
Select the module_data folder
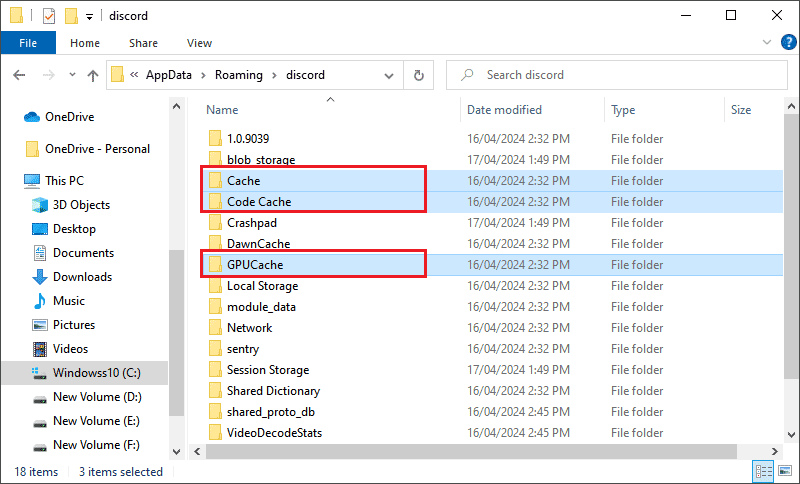click(261, 307)
